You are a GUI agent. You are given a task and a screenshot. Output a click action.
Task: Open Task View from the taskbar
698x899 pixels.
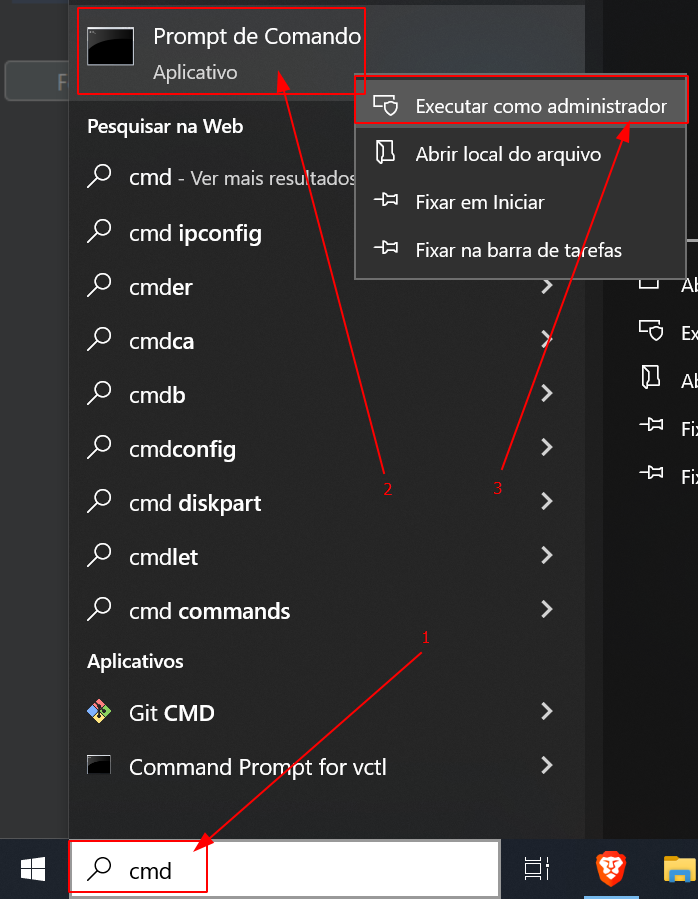[x=538, y=870]
